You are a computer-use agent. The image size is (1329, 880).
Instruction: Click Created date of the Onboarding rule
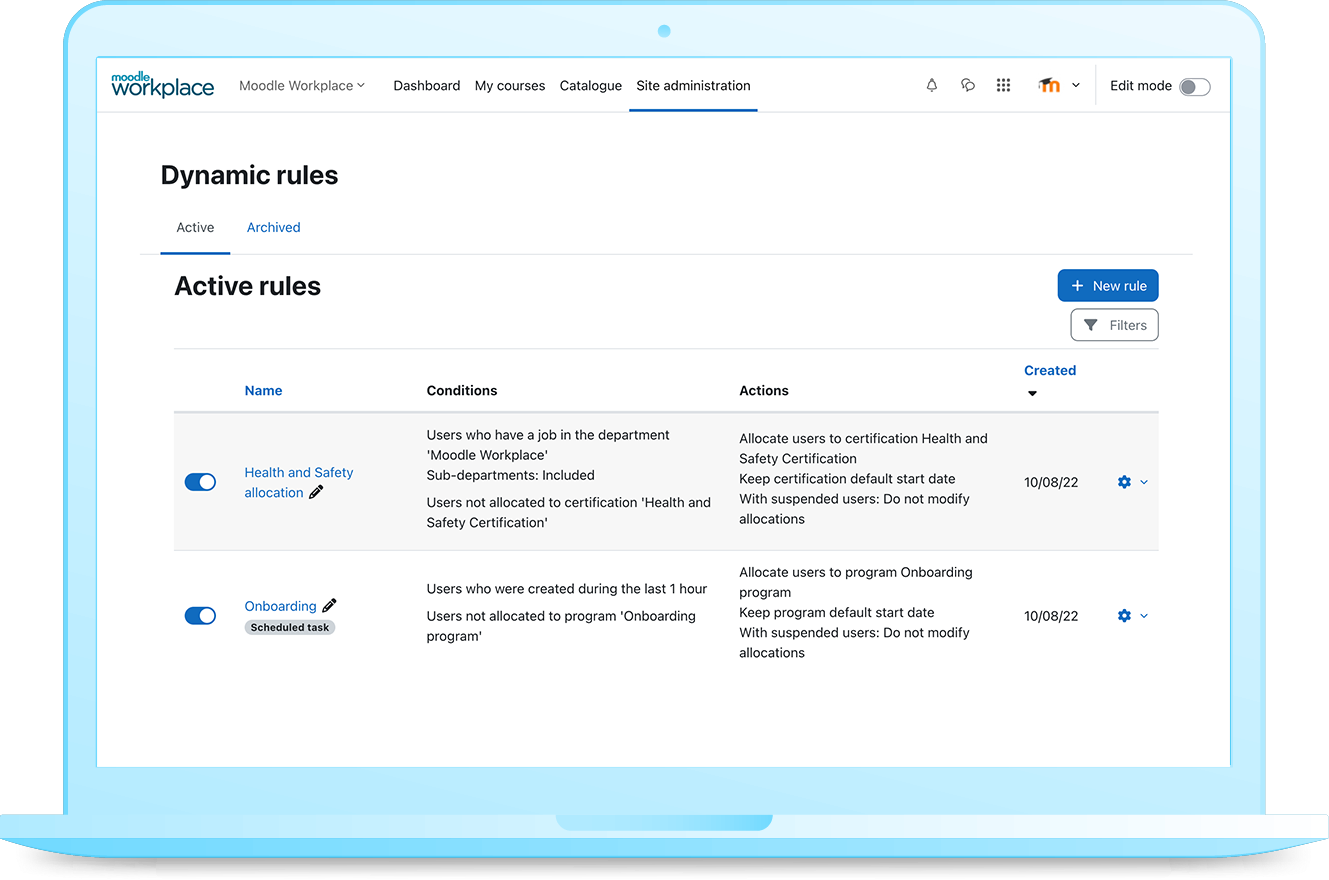1051,616
